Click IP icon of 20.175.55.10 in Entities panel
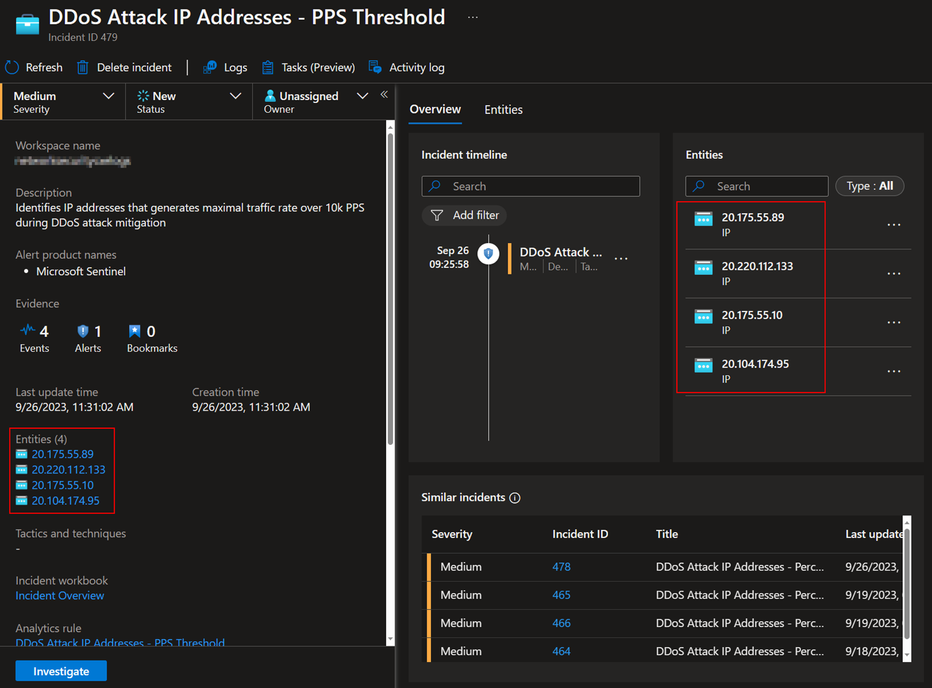This screenshot has width=932, height=688. tap(704, 316)
